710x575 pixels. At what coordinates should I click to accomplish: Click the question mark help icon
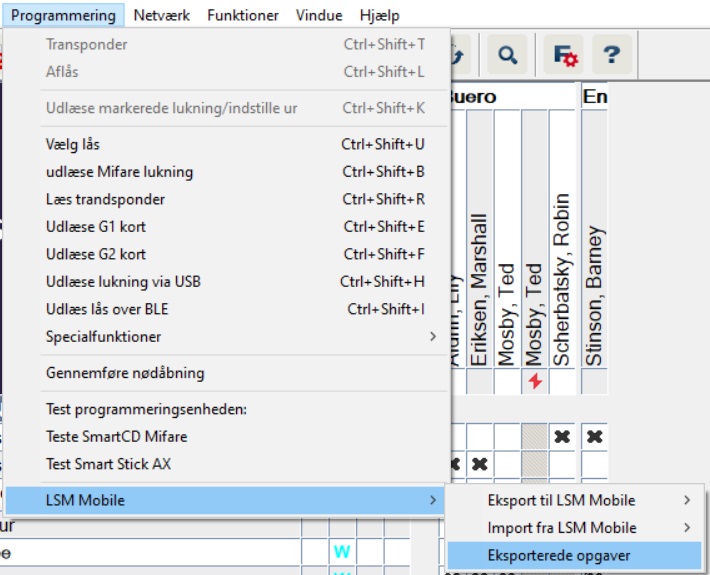point(611,56)
